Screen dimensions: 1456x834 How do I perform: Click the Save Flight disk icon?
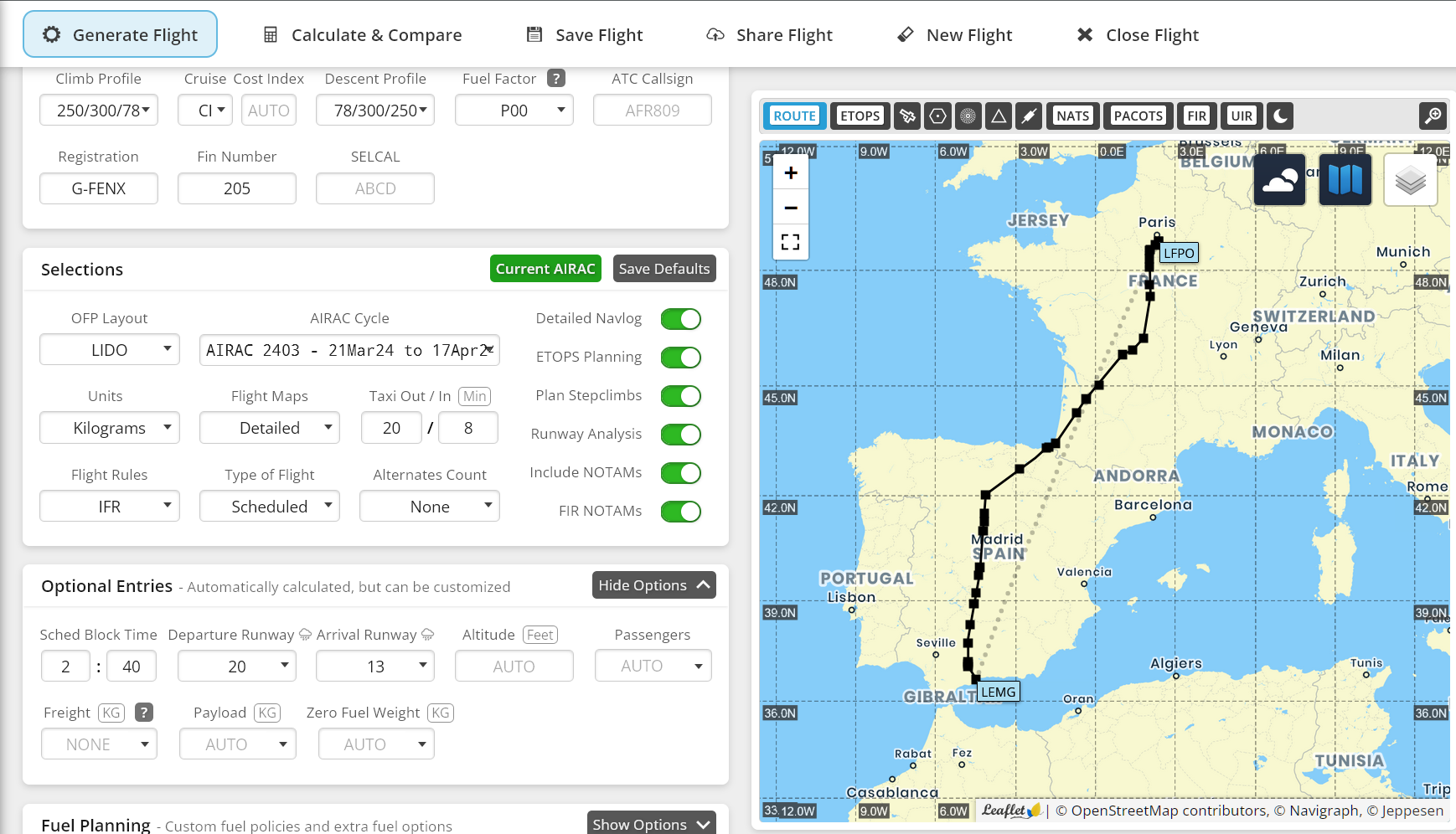coord(534,34)
